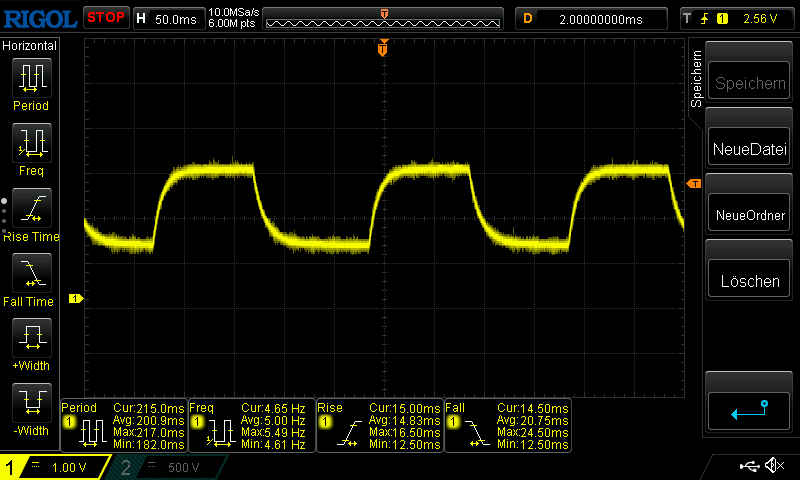Click the Fall measurement result box
The height and width of the screenshot is (480, 800).
click(508, 425)
